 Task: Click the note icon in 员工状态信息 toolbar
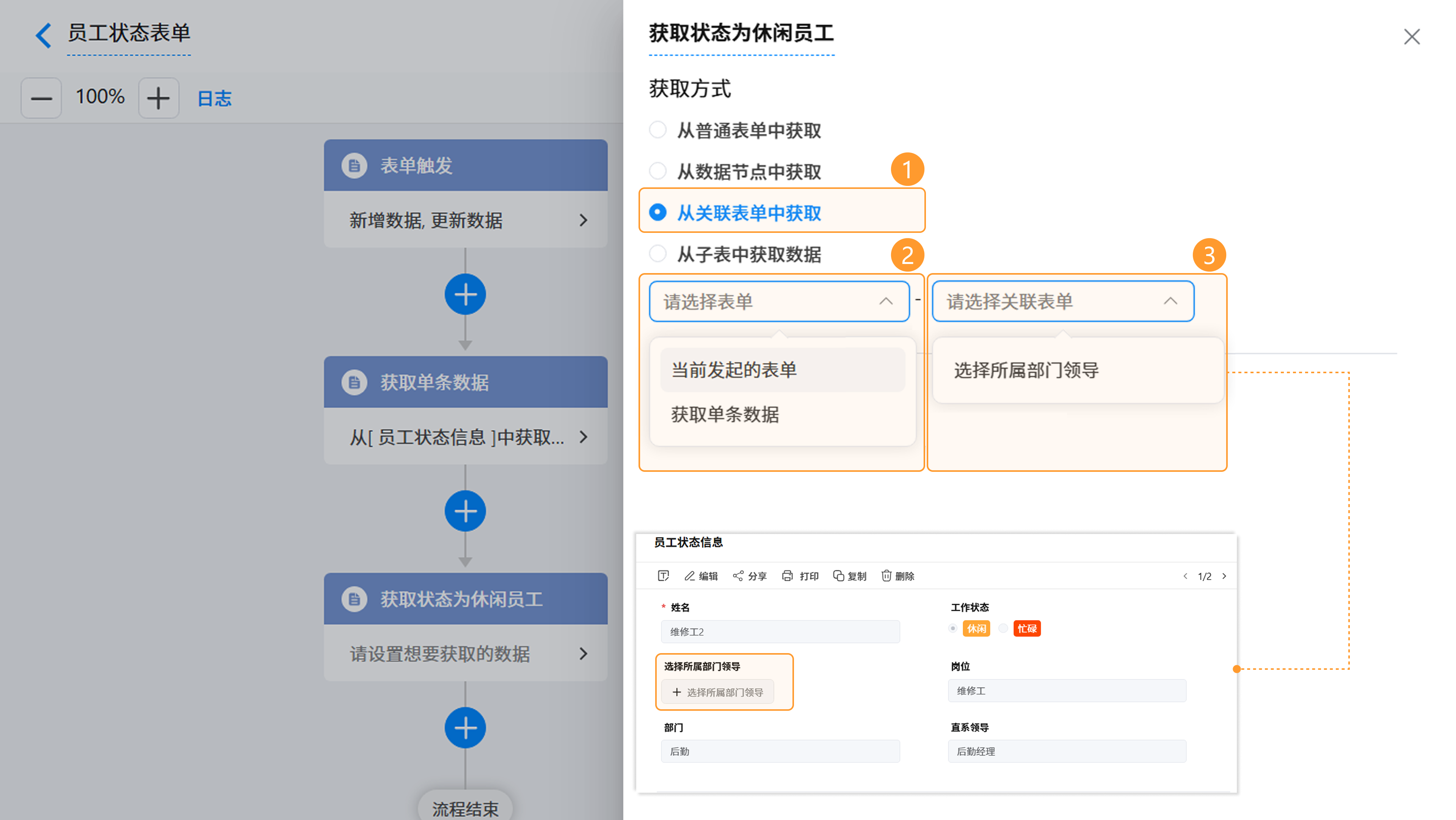(x=664, y=576)
